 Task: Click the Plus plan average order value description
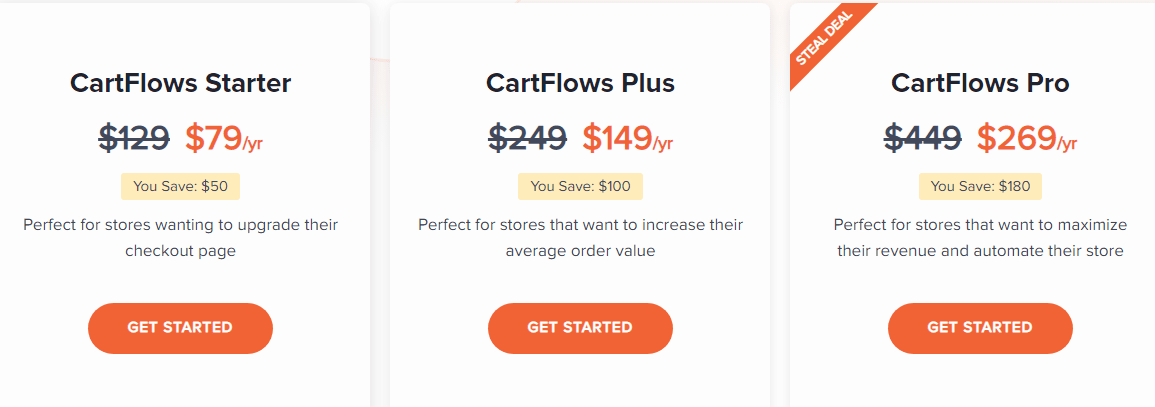[580, 238]
